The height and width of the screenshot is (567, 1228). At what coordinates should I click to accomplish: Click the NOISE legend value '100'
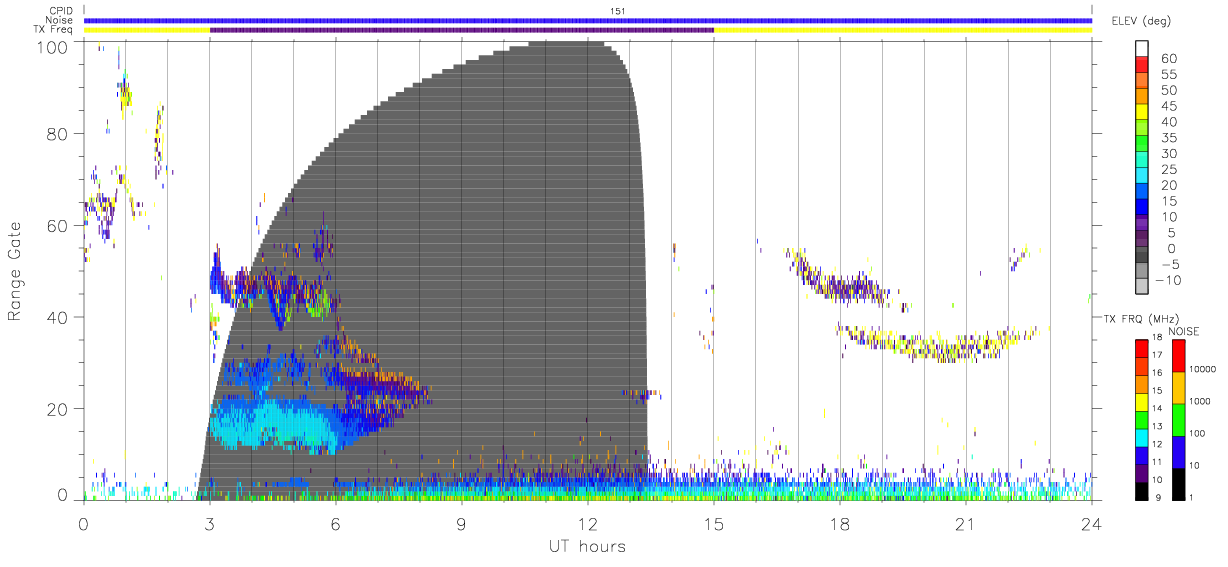1197,433
